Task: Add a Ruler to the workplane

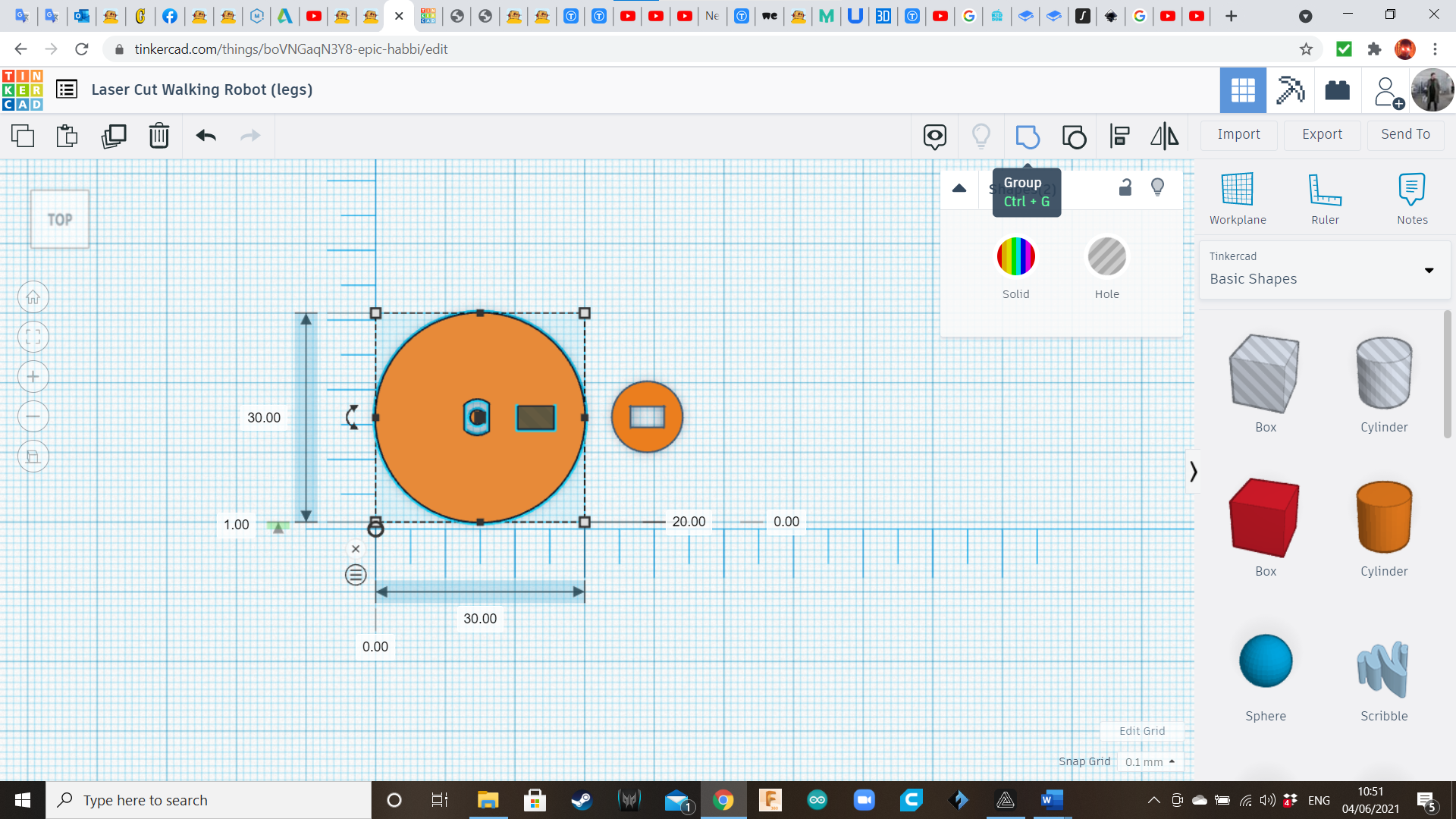Action: (x=1325, y=196)
